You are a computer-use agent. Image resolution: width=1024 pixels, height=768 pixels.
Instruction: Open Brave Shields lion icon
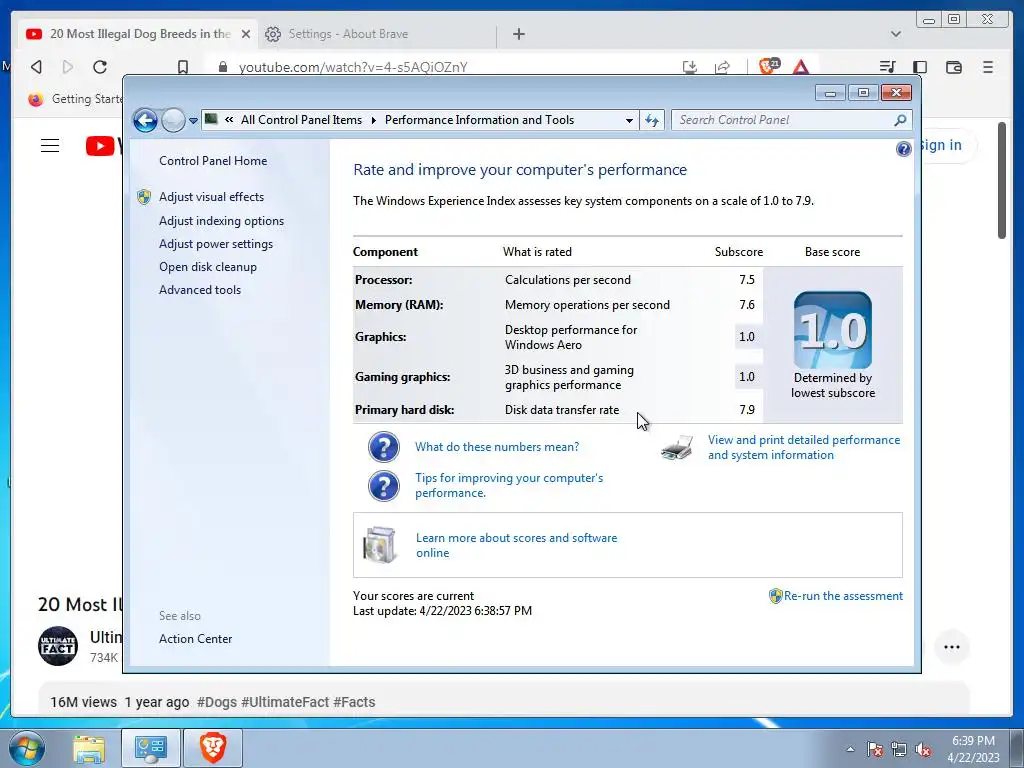(769, 66)
